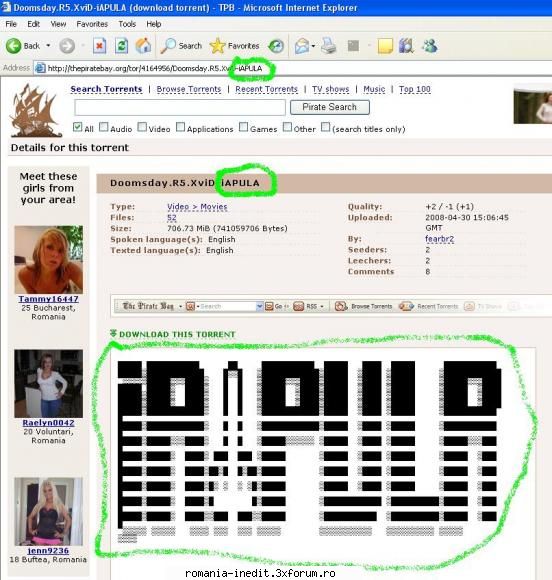Click the Pirate Bay ship logo
Image resolution: width=552 pixels, height=580 pixels.
[36, 110]
